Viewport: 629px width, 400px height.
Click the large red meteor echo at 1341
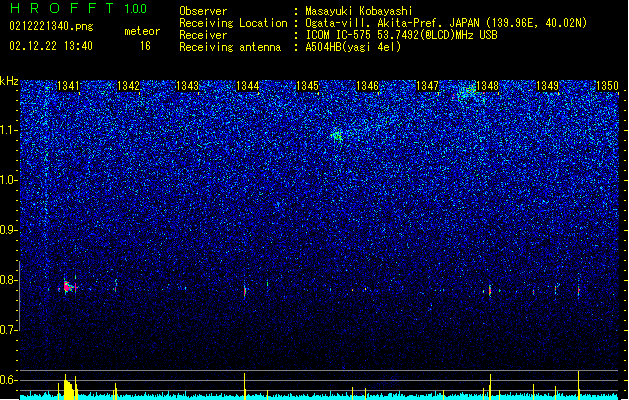pos(68,286)
